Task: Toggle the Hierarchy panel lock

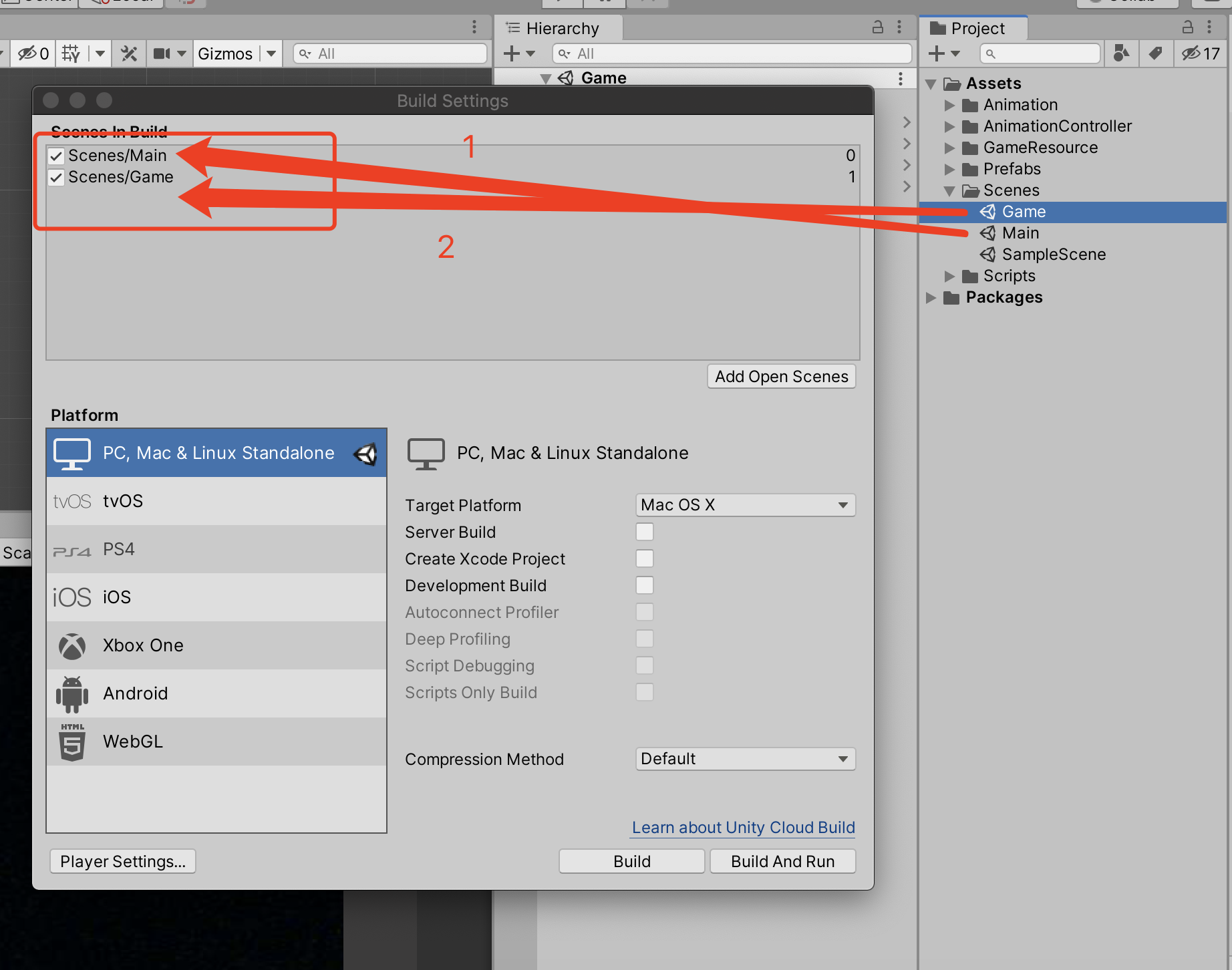Action: pyautogui.click(x=878, y=27)
